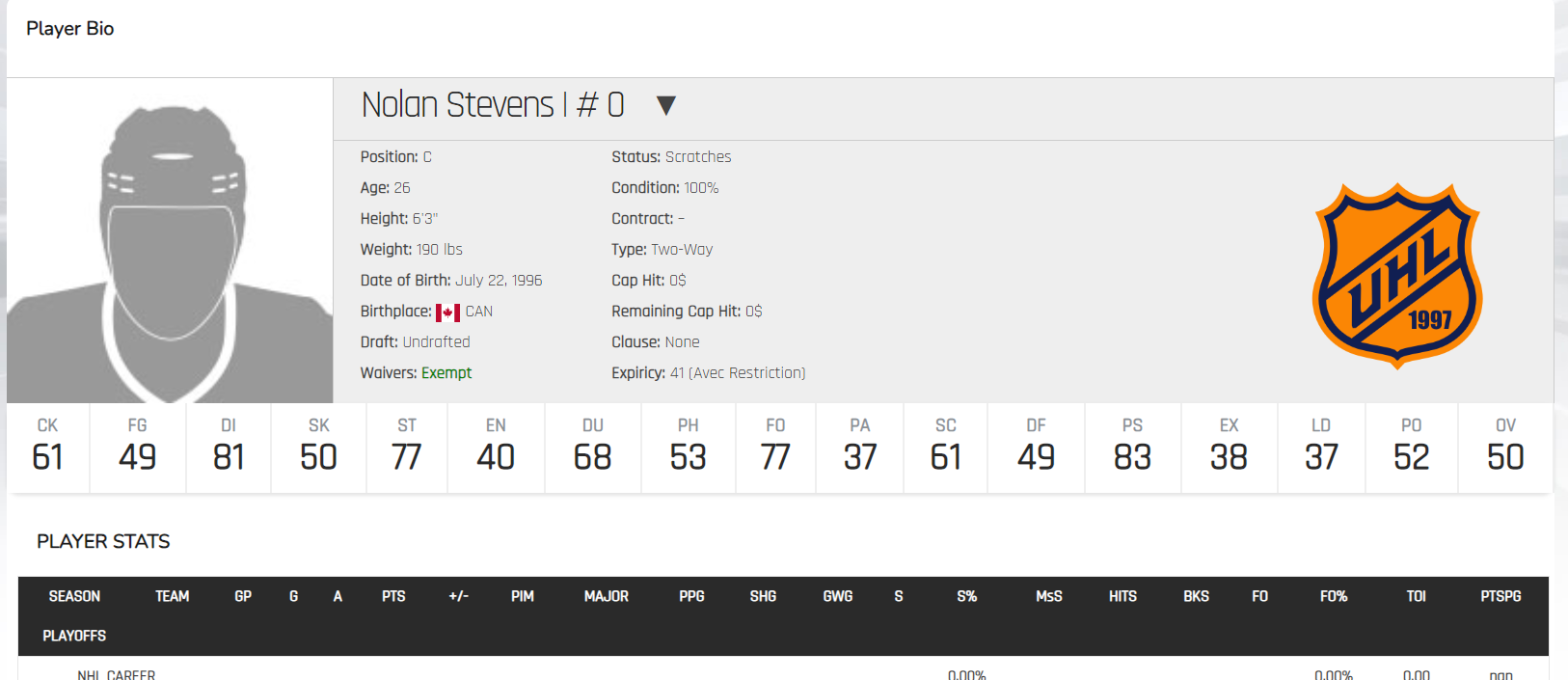Open the player name dropdown arrow
Screen dimensions: 1568x680
coord(665,105)
